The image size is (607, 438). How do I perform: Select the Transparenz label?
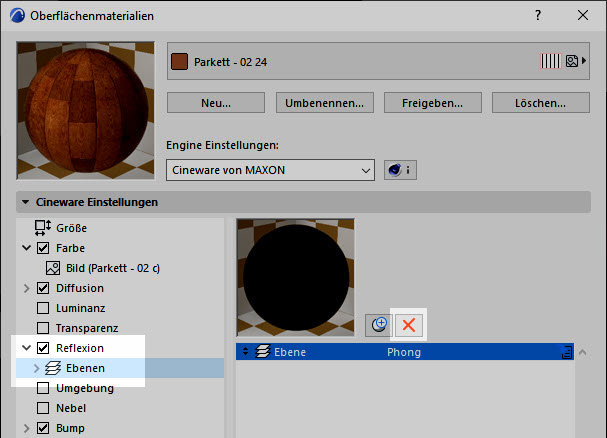87,328
